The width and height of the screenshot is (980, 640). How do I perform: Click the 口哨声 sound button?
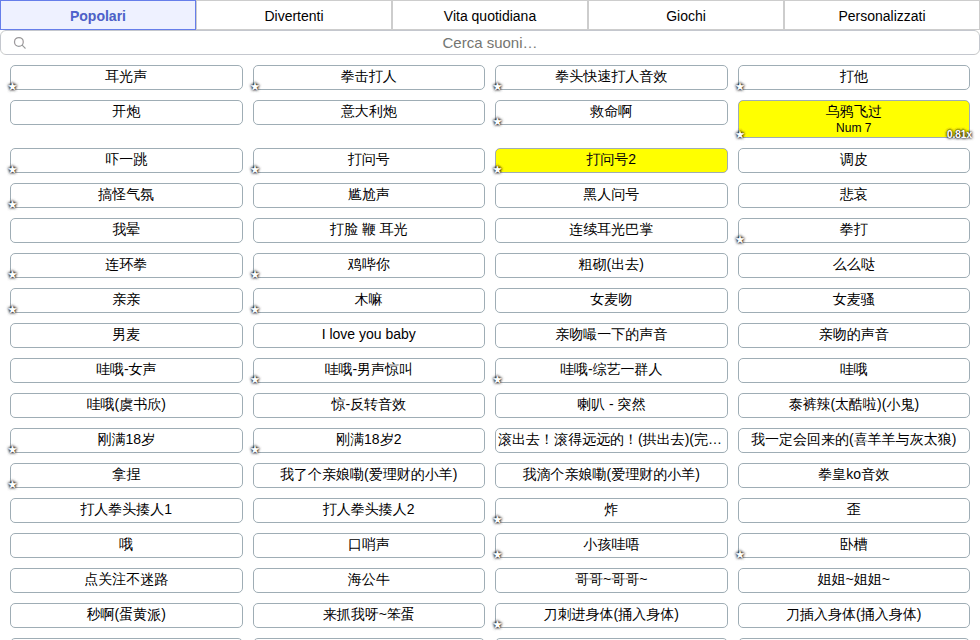(x=369, y=545)
